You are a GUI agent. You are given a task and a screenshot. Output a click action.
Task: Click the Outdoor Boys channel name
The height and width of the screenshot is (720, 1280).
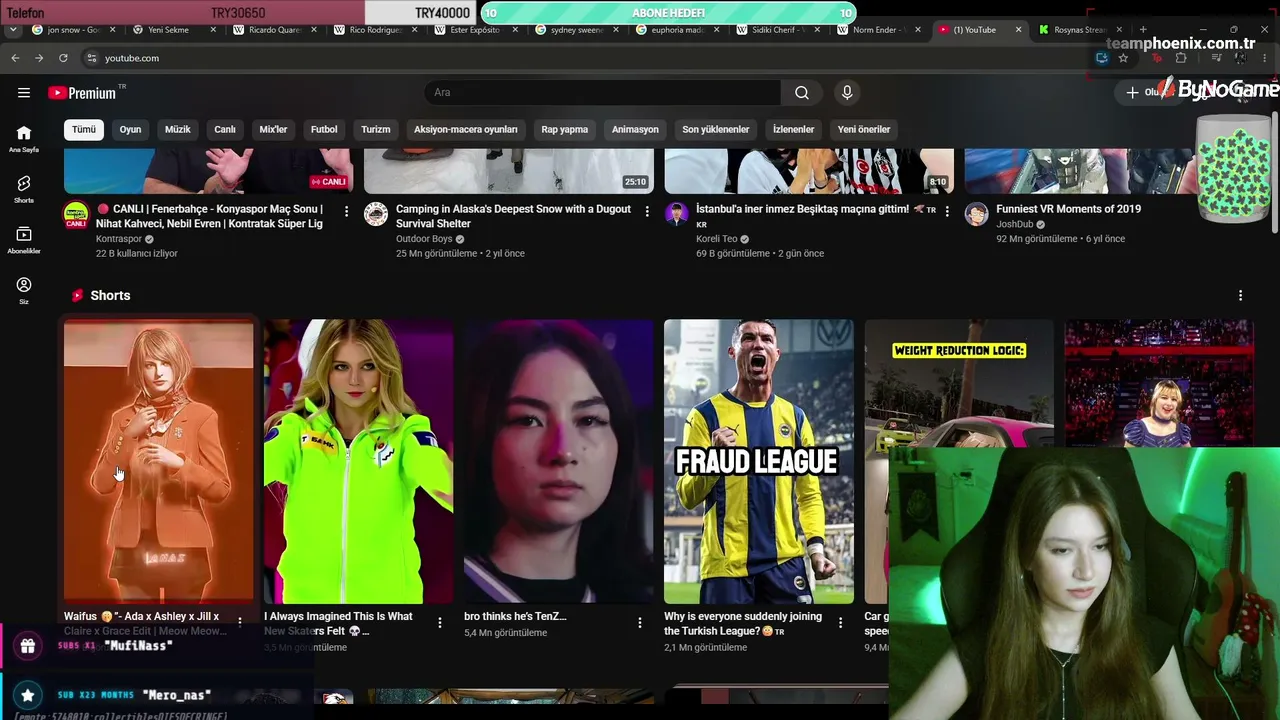[424, 239]
